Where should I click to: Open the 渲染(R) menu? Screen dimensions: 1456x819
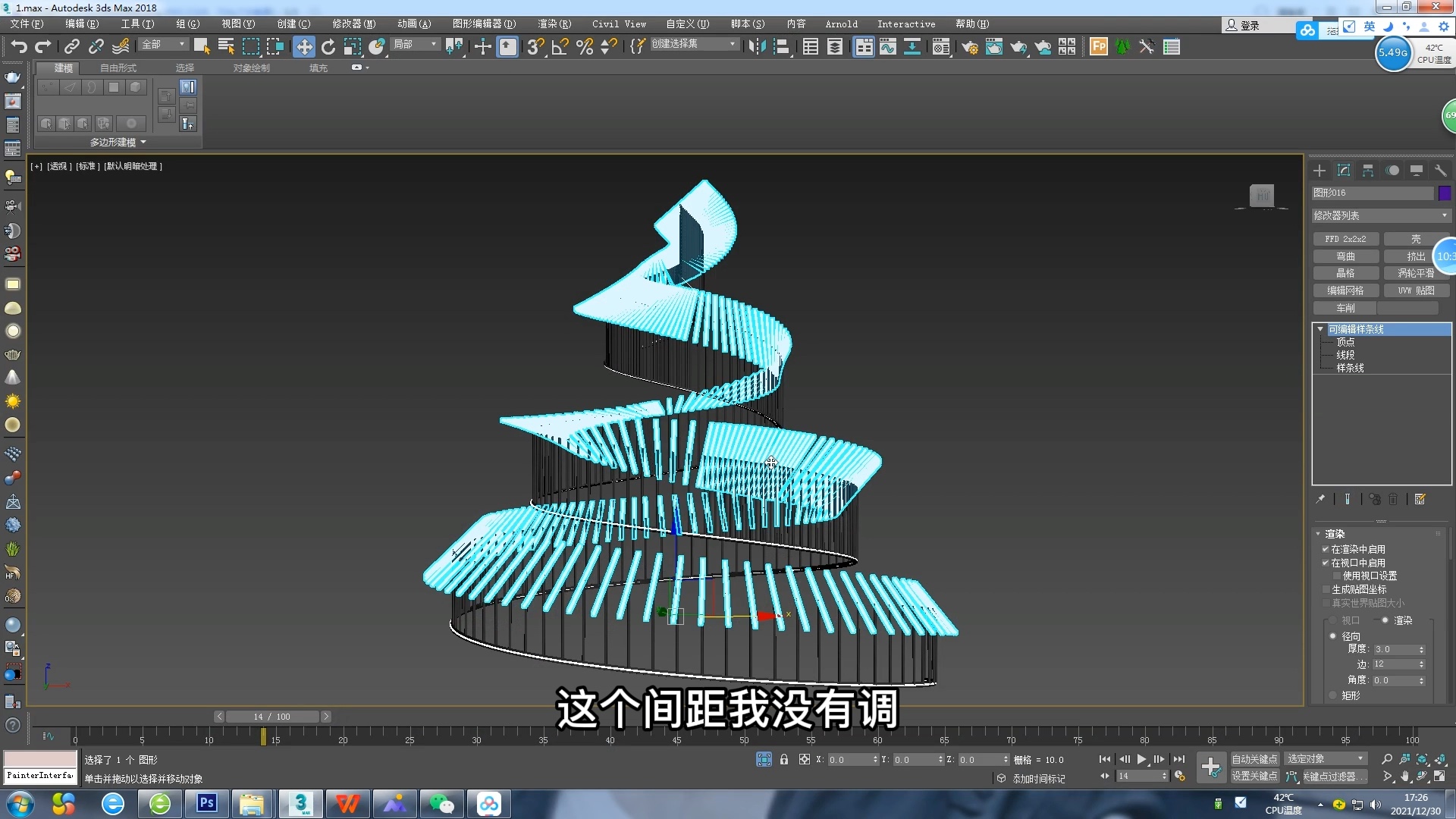click(554, 24)
